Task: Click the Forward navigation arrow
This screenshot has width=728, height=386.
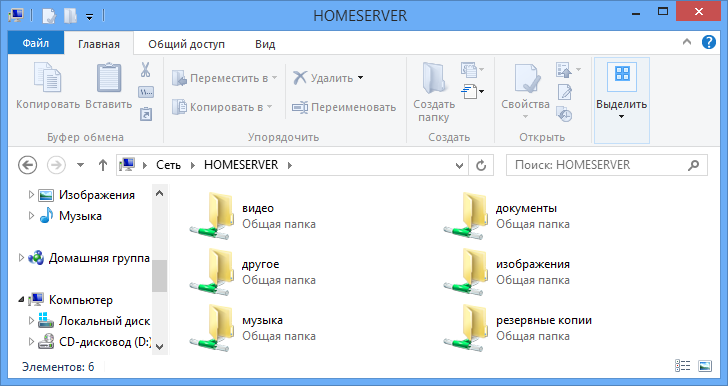Action: [x=56, y=165]
